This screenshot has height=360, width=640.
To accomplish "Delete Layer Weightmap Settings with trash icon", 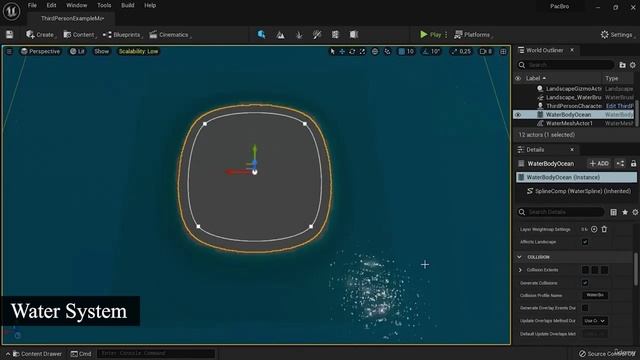I will [604, 229].
